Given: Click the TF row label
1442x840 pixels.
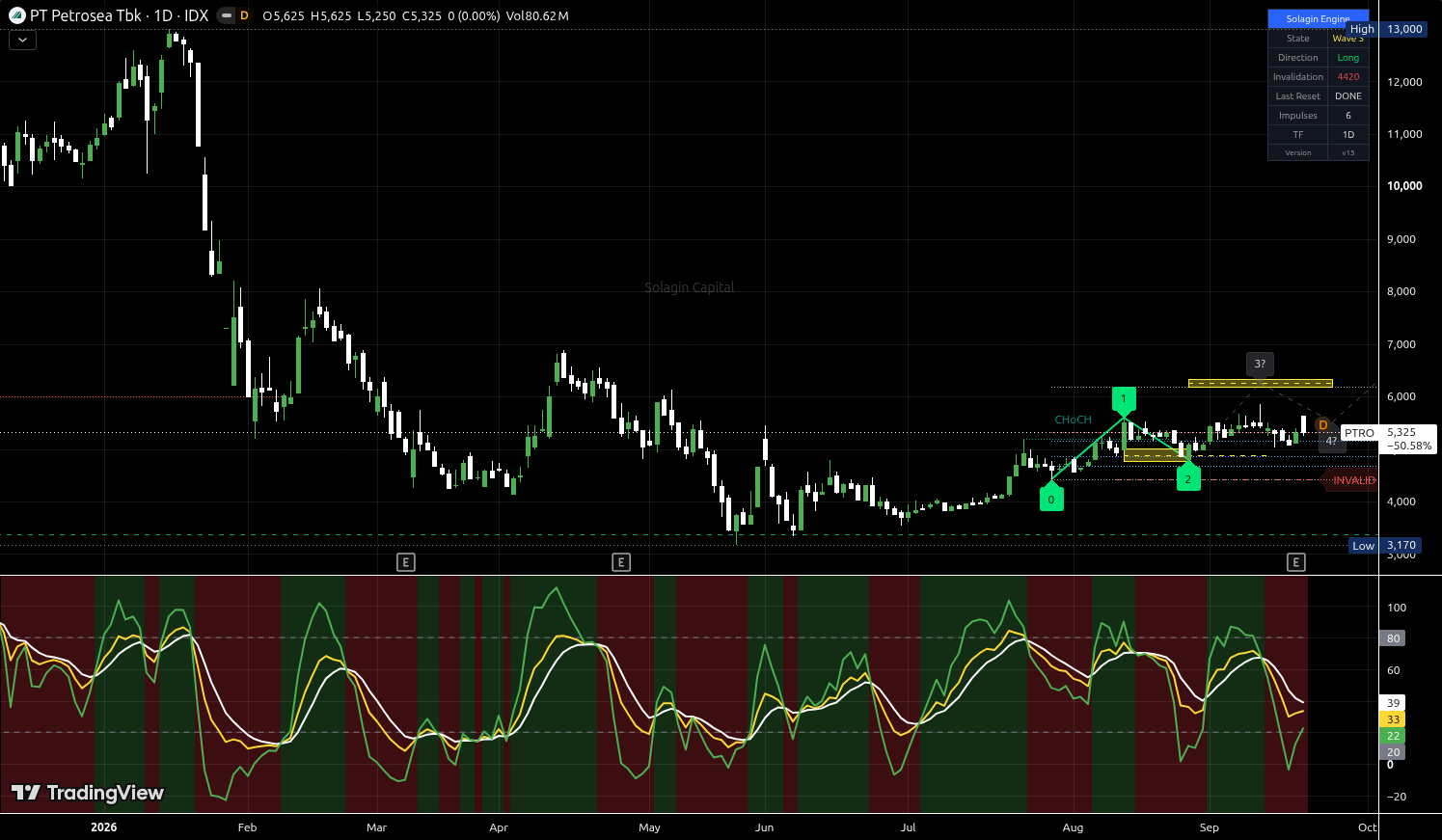Looking at the screenshot, I should tap(1298, 134).
